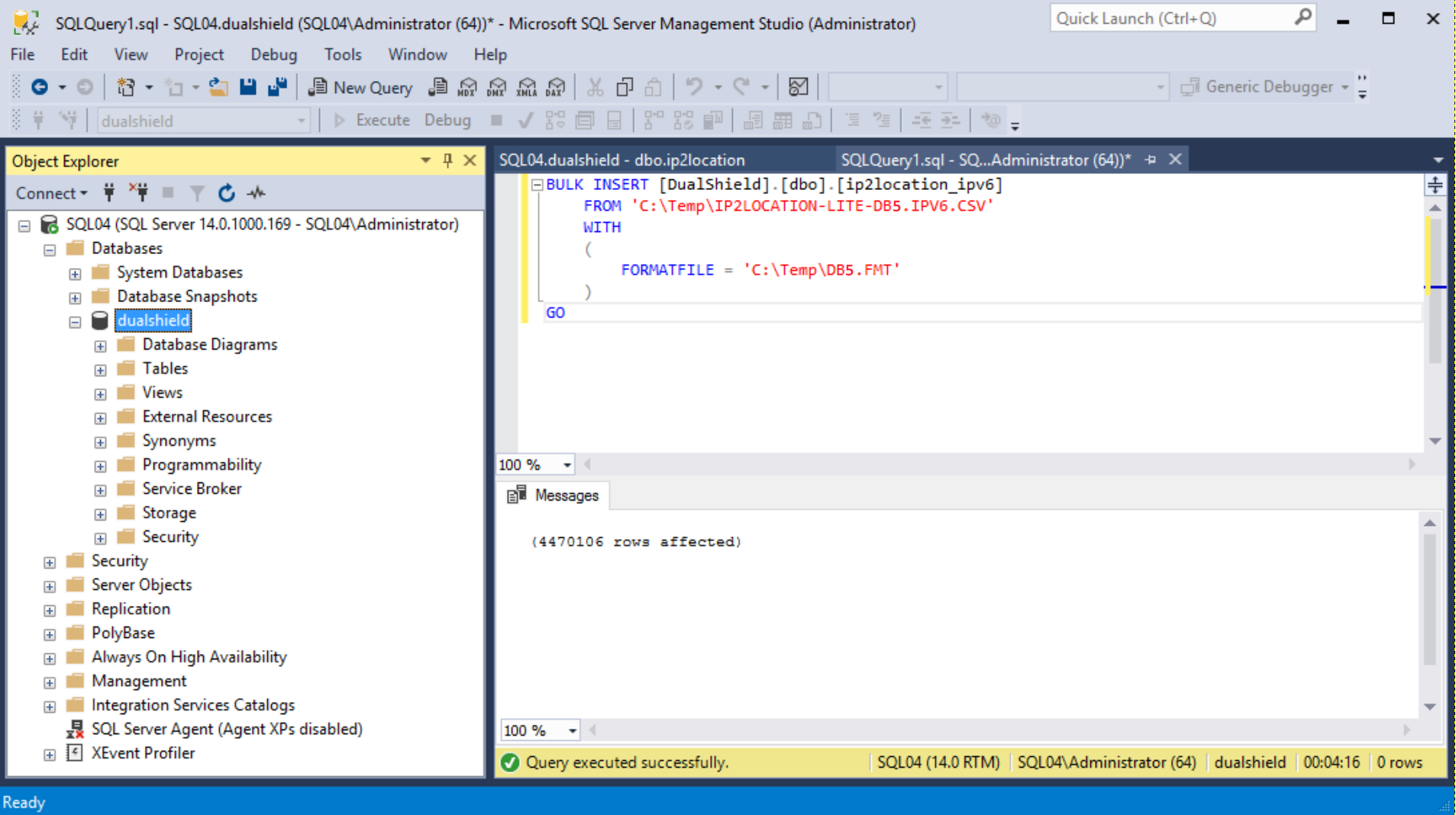Image resolution: width=1456 pixels, height=815 pixels.
Task: Collapse the BULK INSERT code block outline
Action: point(537,185)
